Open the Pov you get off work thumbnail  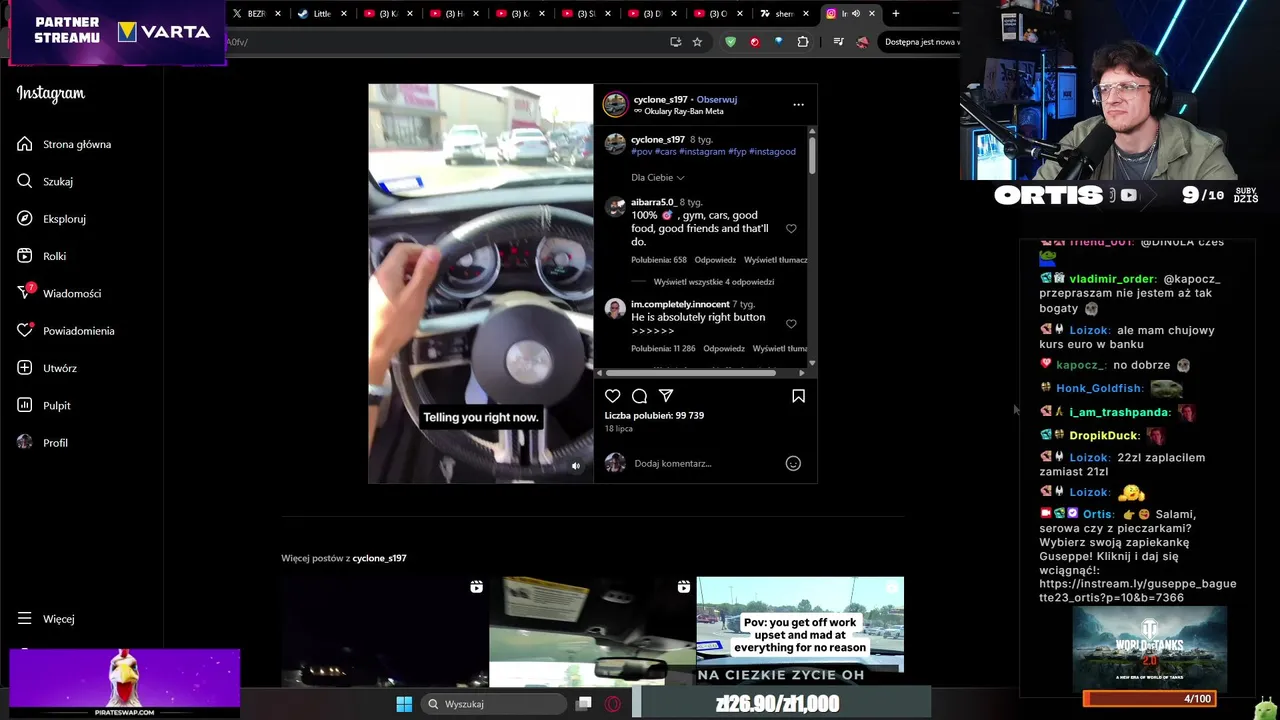[800, 631]
